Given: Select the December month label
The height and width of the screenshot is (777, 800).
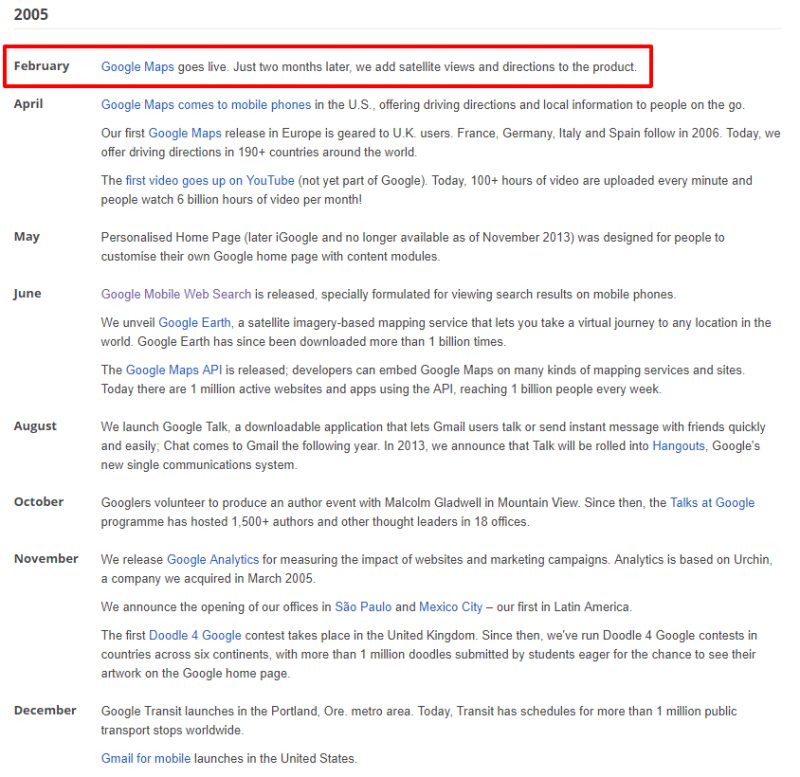Looking at the screenshot, I should point(45,710).
